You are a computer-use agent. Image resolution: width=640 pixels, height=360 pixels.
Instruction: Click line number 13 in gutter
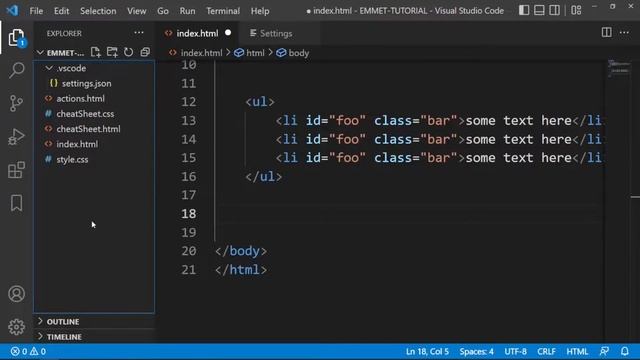tap(189, 121)
